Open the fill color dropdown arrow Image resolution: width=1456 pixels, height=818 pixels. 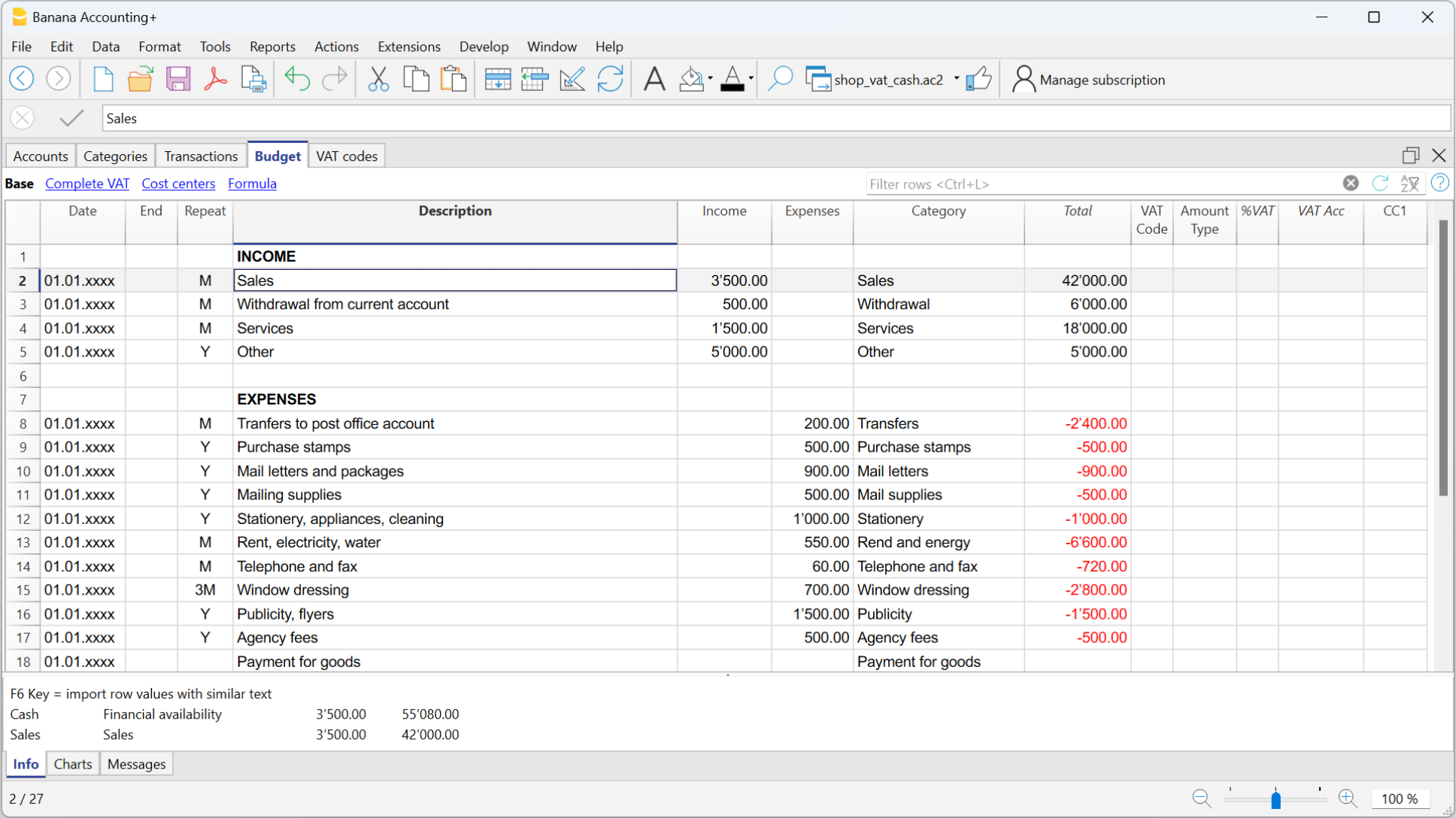[710, 79]
